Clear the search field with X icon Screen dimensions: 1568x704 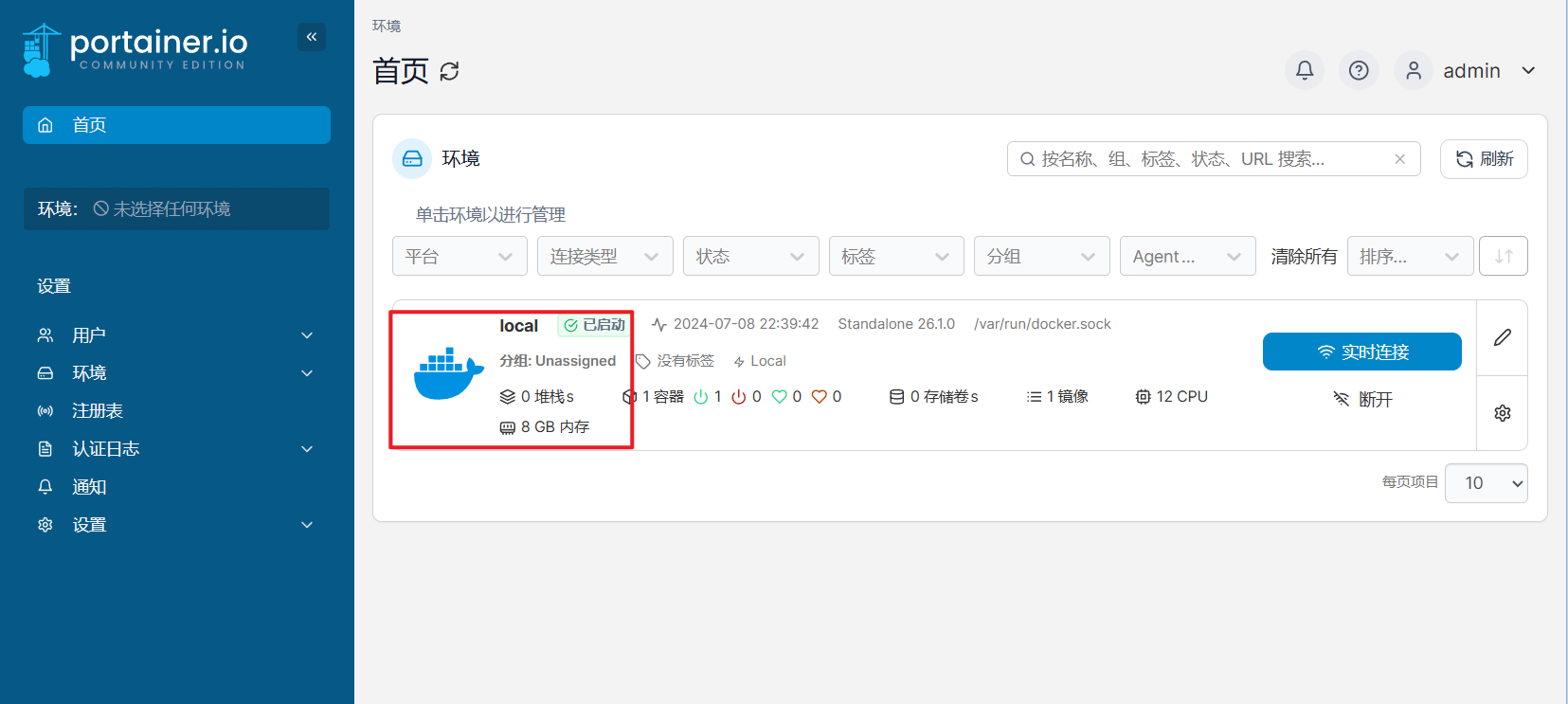click(x=1399, y=159)
